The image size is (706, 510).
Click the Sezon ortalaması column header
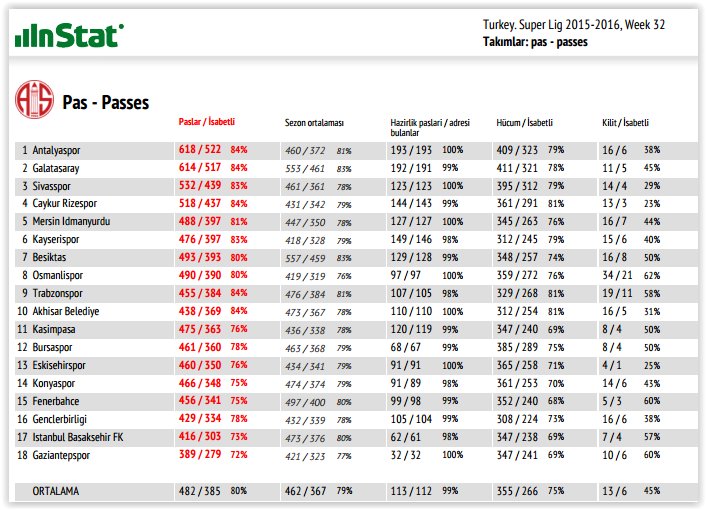314,122
